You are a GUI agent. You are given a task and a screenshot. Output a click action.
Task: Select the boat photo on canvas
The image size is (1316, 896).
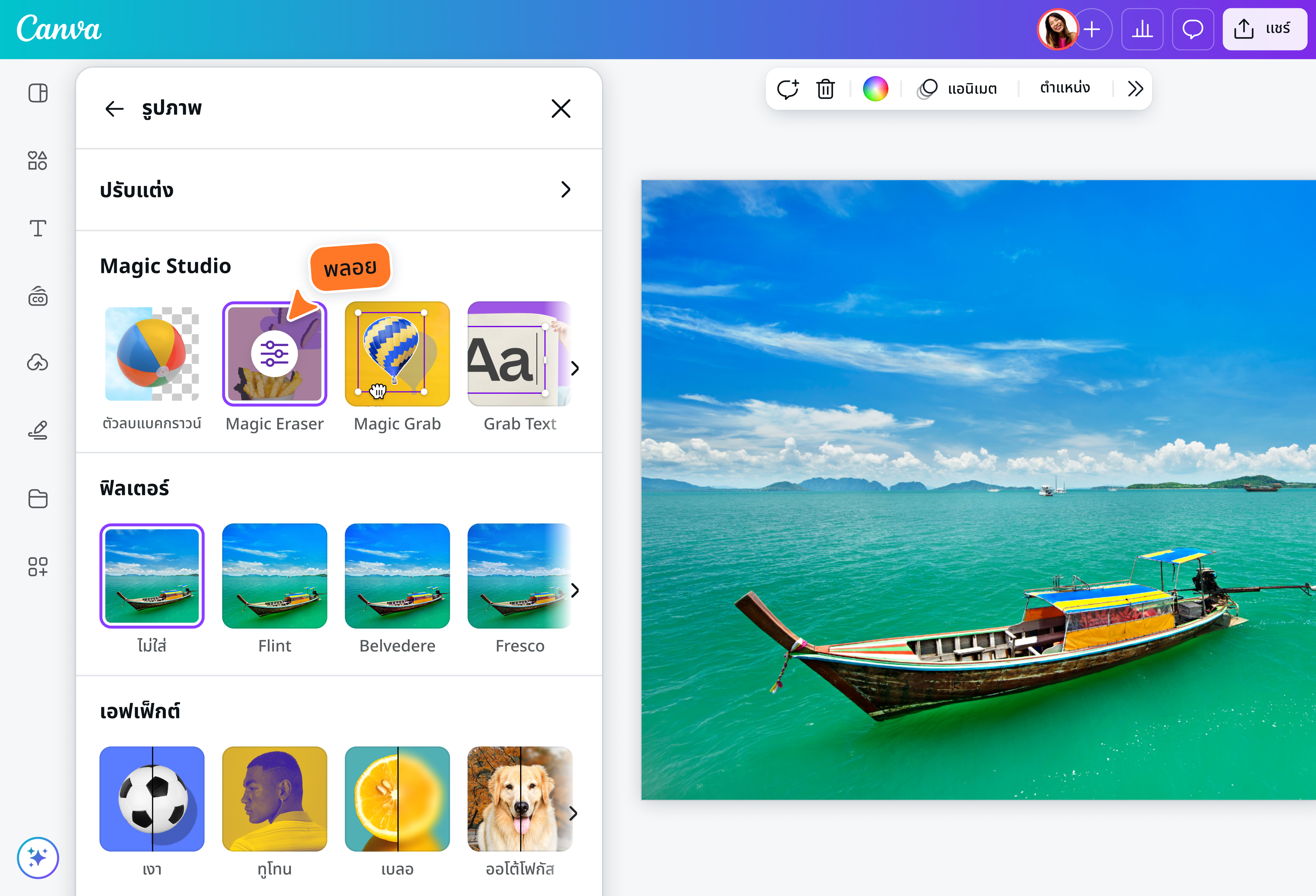(x=978, y=490)
